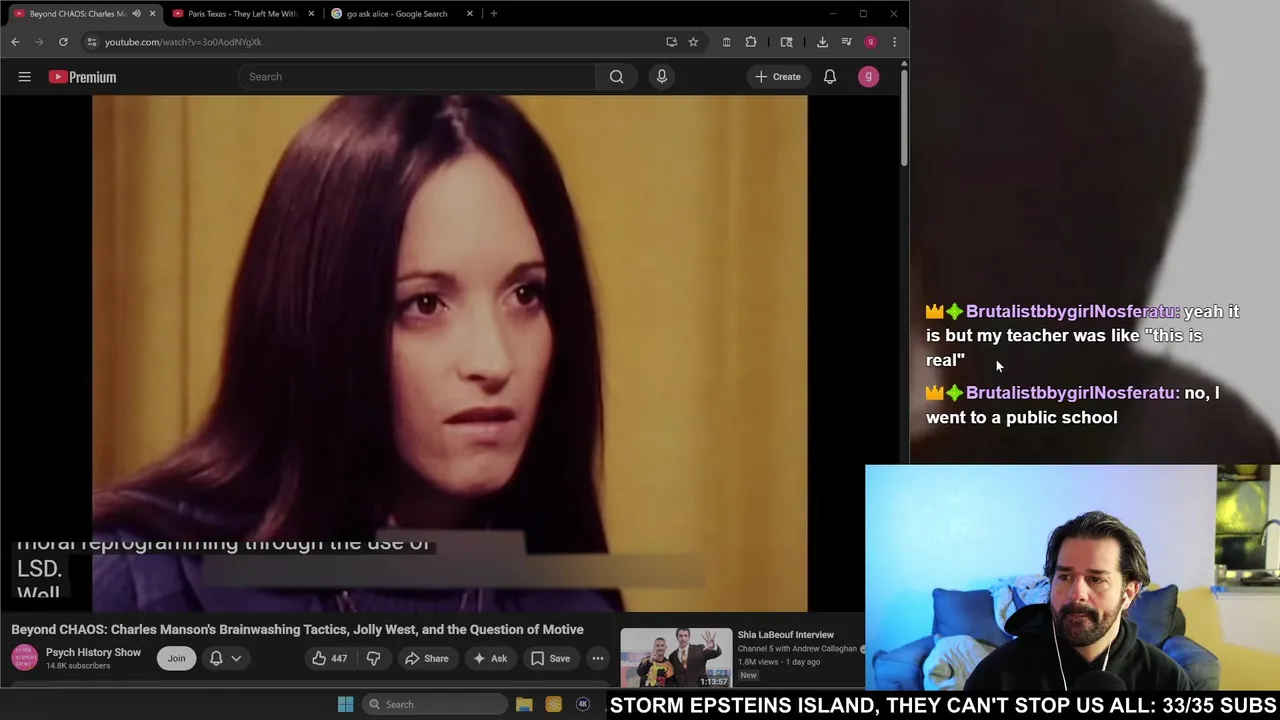Open more actions ellipsis under video
The width and height of the screenshot is (1280, 720).
[x=597, y=658]
